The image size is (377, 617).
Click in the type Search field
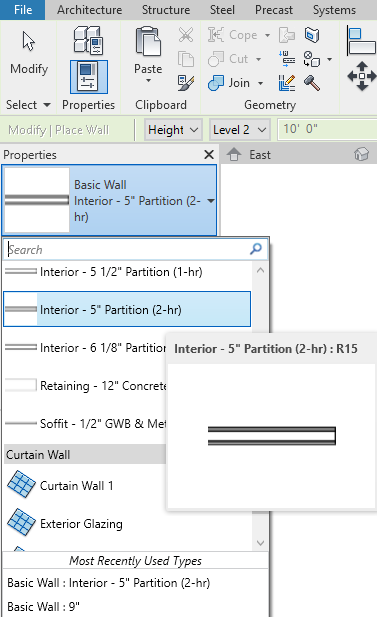pos(128,249)
